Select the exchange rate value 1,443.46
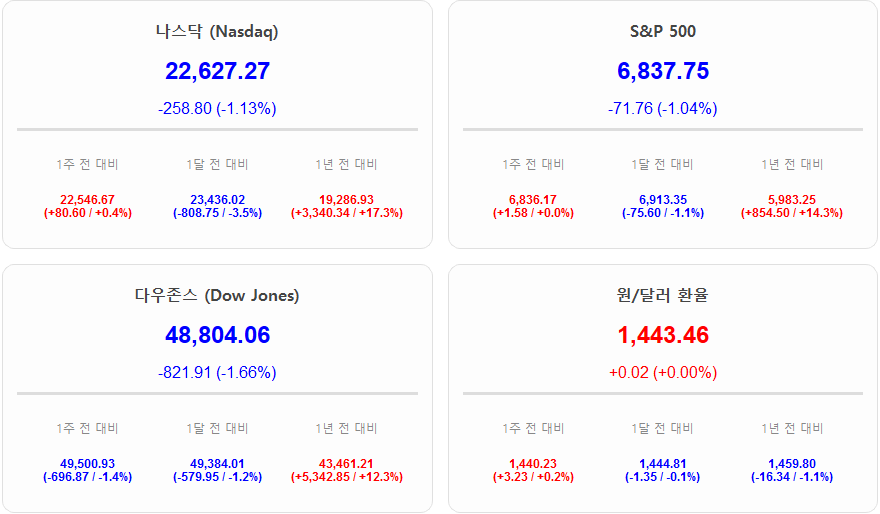Screen dimensions: 880x514 662,335
